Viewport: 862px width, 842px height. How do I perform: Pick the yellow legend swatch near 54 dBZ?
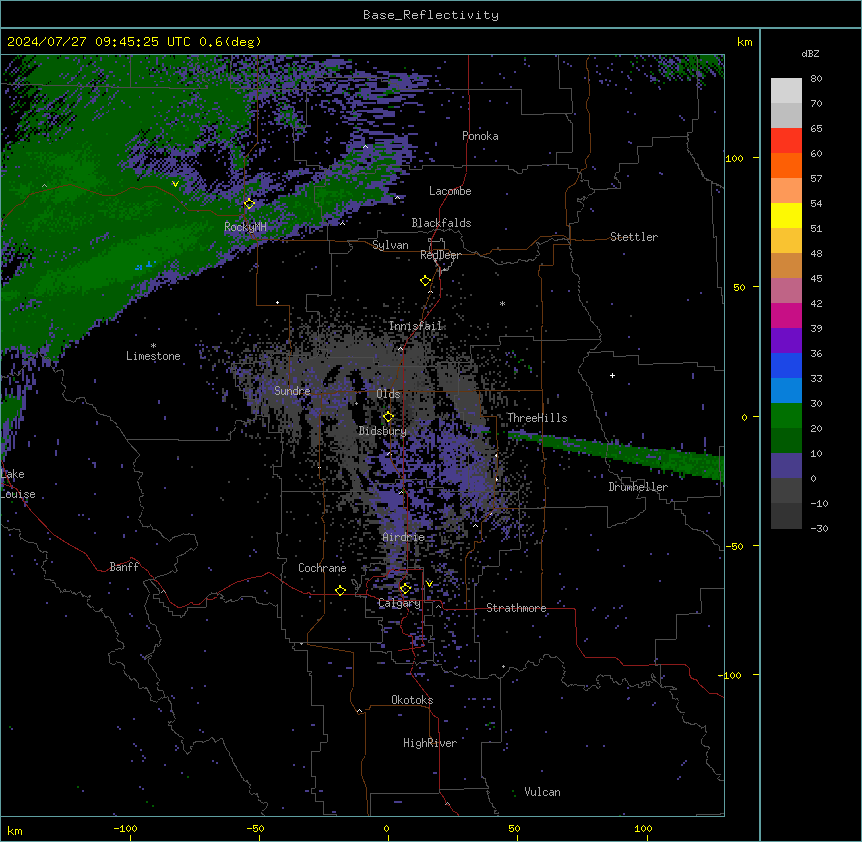(x=786, y=215)
